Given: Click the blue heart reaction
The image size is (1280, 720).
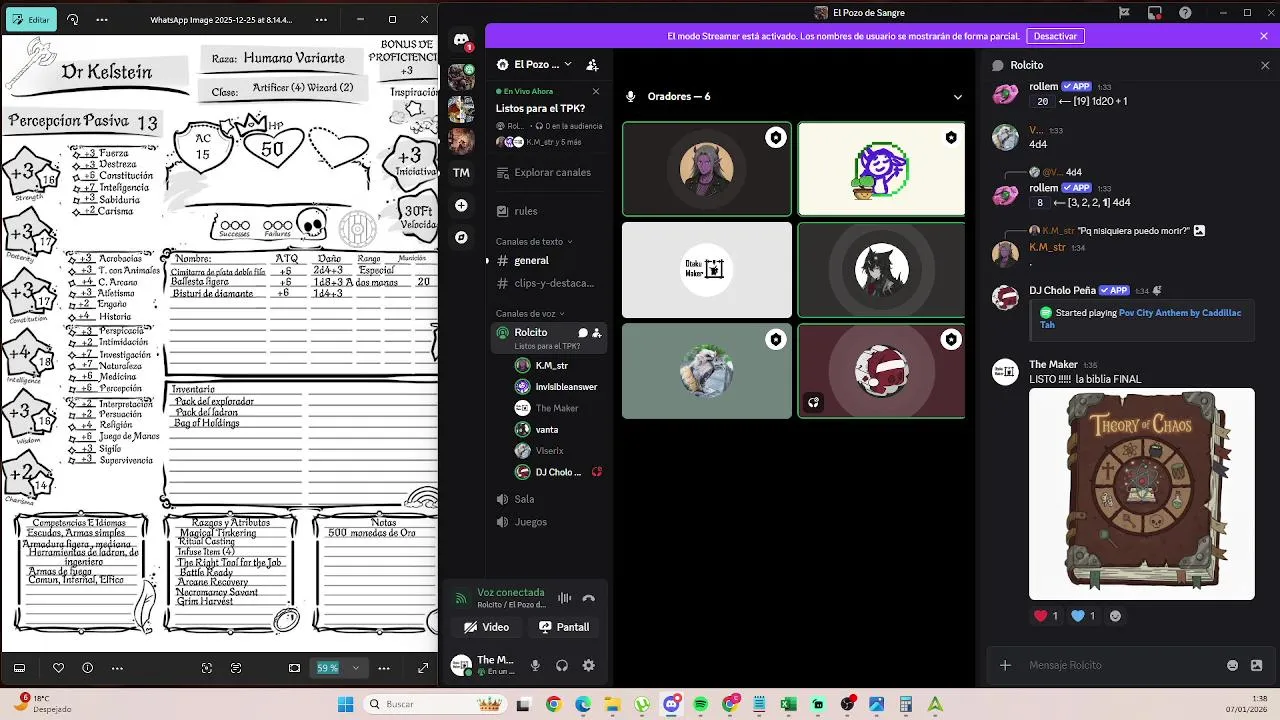Looking at the screenshot, I should pos(1083,616).
